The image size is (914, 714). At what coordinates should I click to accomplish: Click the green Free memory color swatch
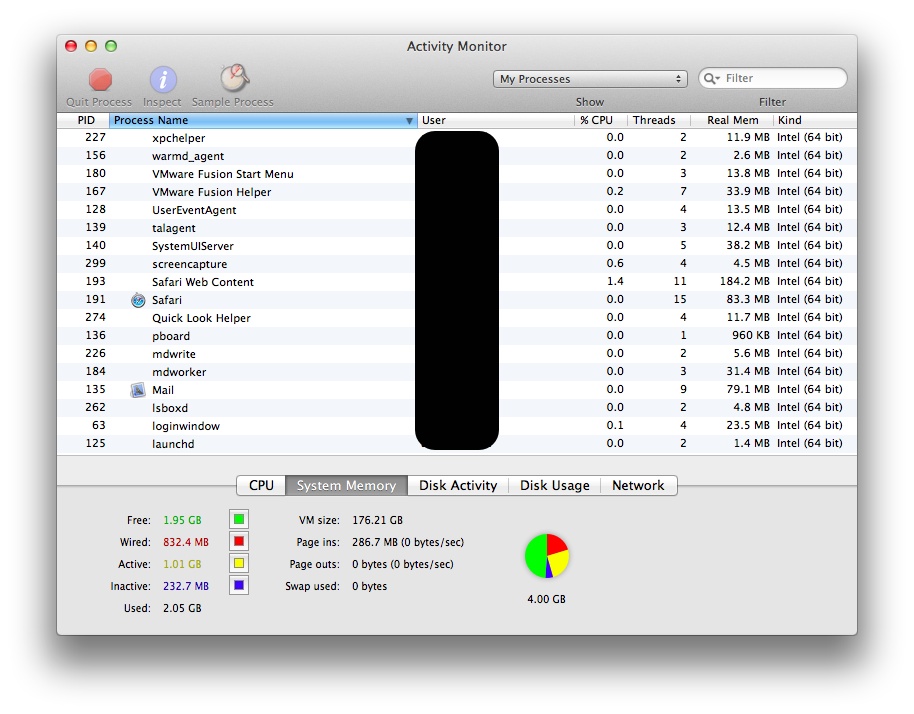point(239,519)
